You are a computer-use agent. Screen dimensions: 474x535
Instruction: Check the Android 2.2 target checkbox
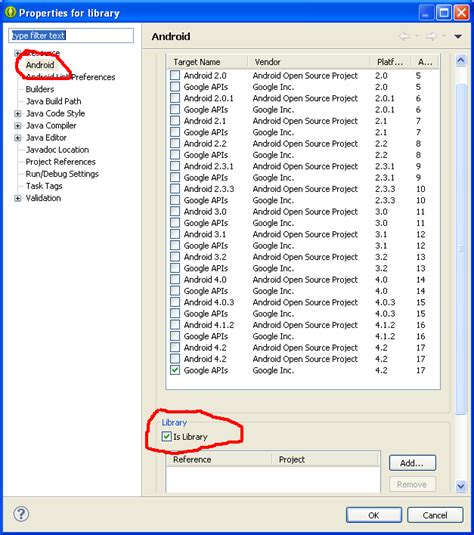click(175, 143)
